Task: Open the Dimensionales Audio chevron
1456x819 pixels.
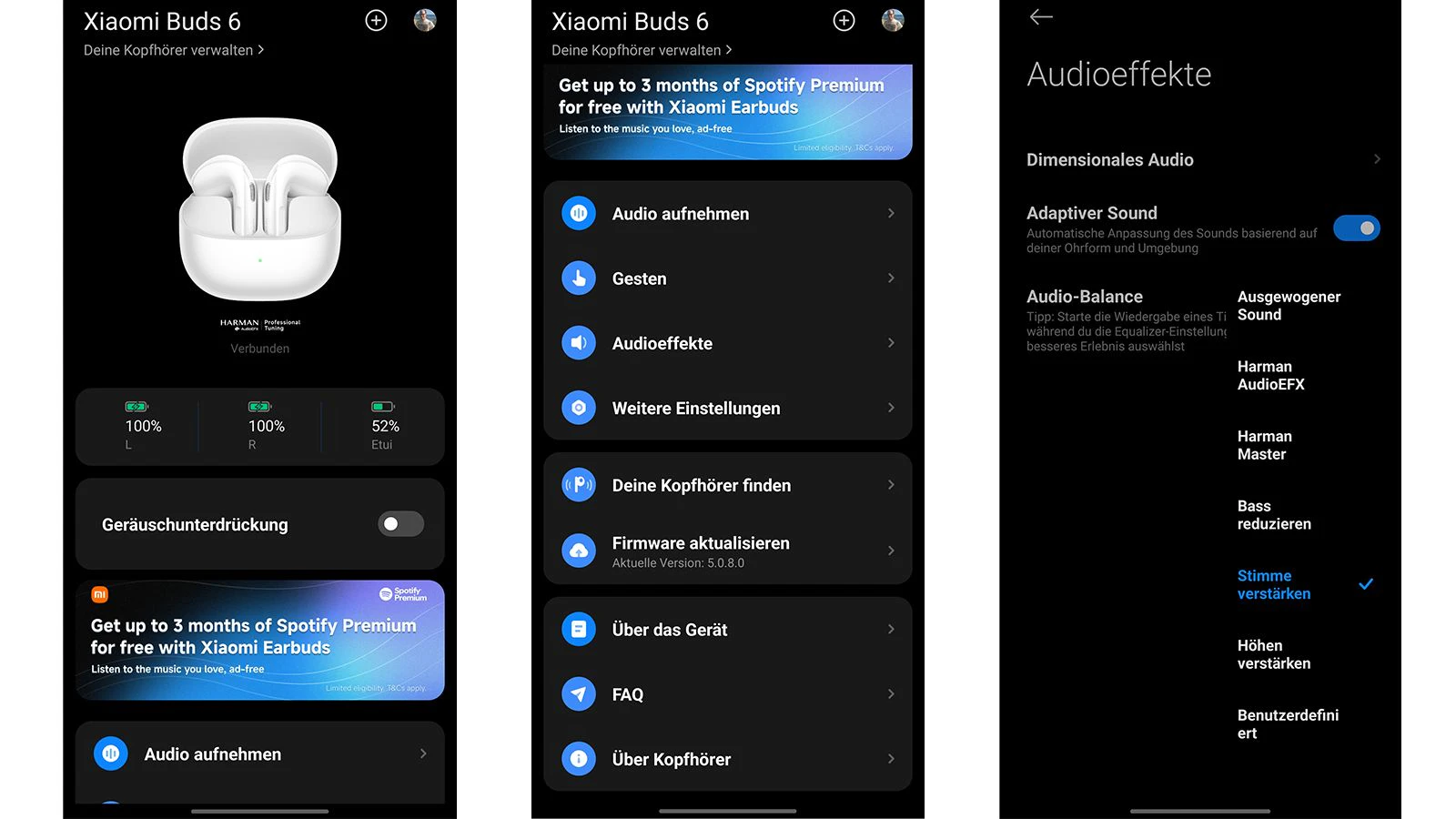Action: 1377,158
